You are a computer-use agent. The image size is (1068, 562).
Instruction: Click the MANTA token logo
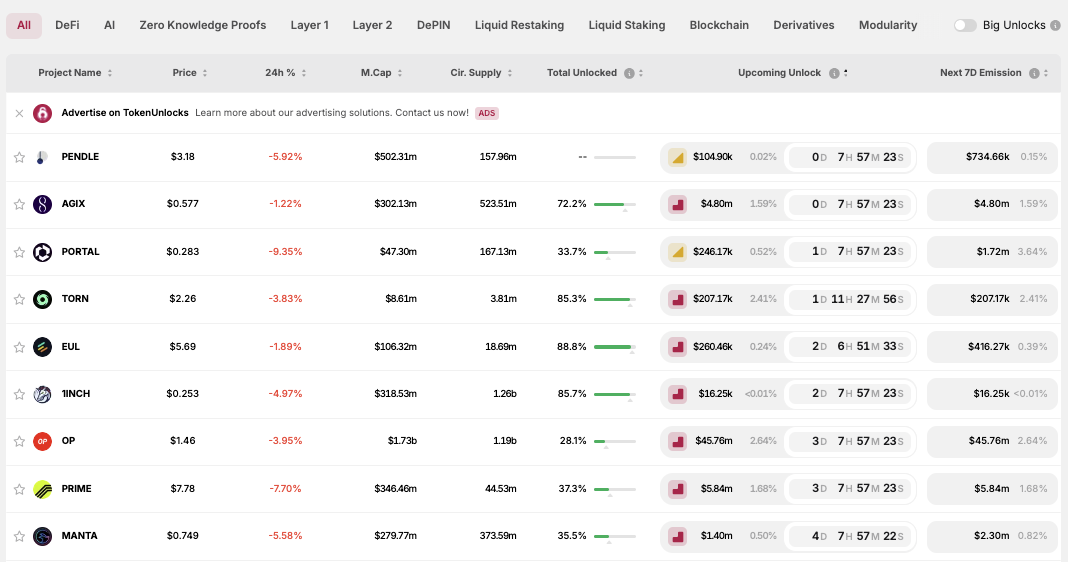click(x=42, y=536)
